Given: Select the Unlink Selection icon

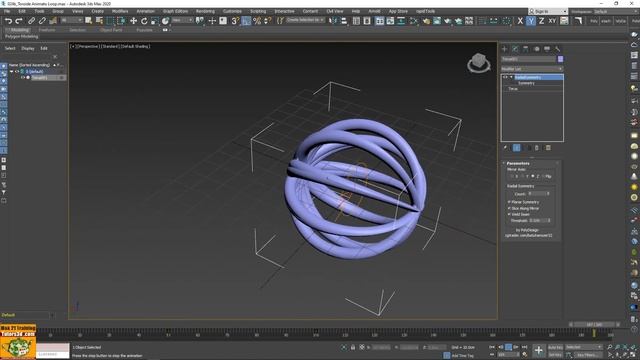Looking at the screenshot, I should point(42,20).
